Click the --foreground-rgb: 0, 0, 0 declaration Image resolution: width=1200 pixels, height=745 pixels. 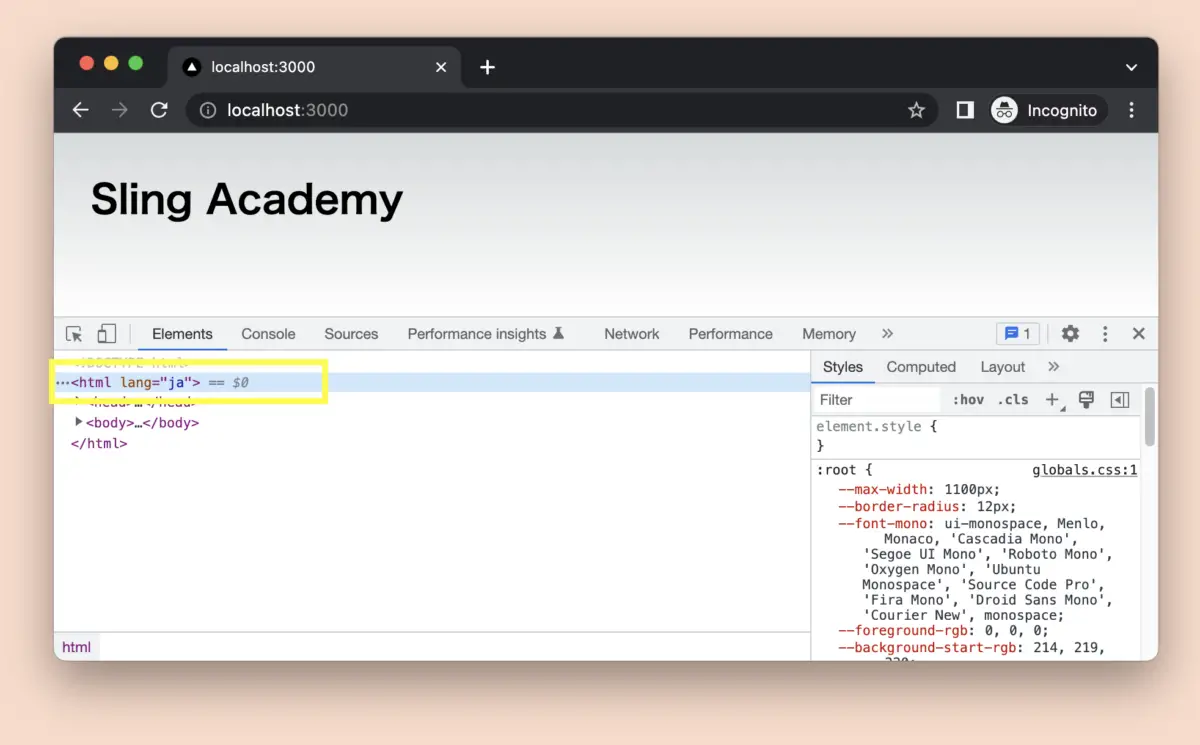[943, 630]
